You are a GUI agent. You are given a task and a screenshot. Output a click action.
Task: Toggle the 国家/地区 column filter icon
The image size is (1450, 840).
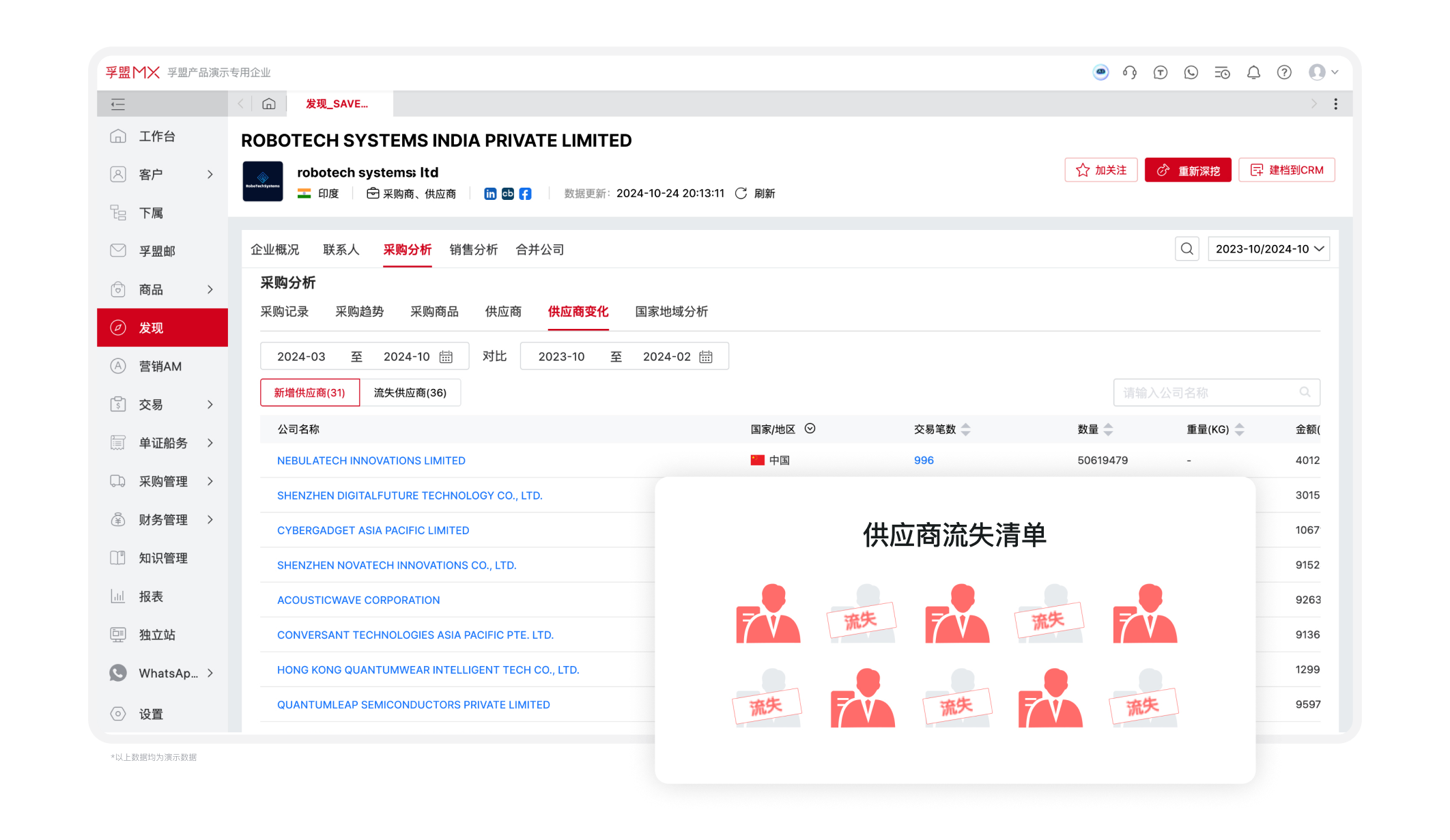click(x=810, y=429)
